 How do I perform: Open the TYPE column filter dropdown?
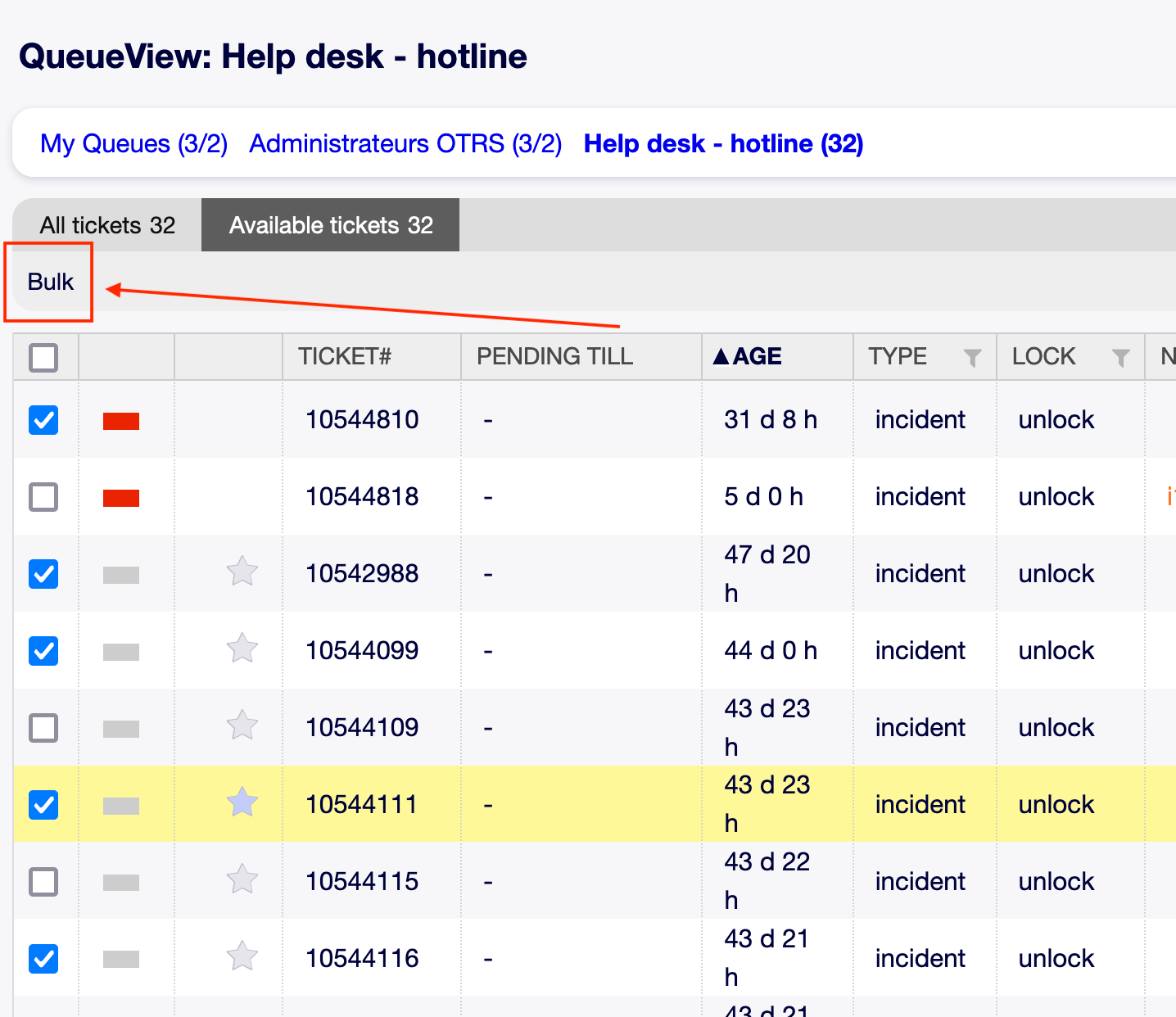tap(972, 357)
